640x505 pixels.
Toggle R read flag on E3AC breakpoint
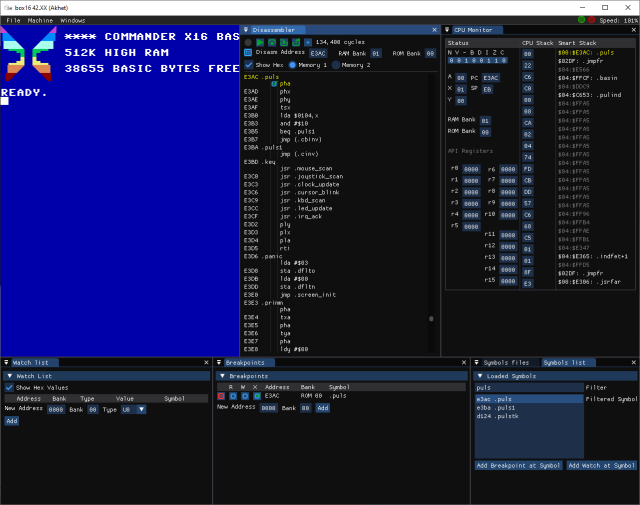click(x=233, y=396)
